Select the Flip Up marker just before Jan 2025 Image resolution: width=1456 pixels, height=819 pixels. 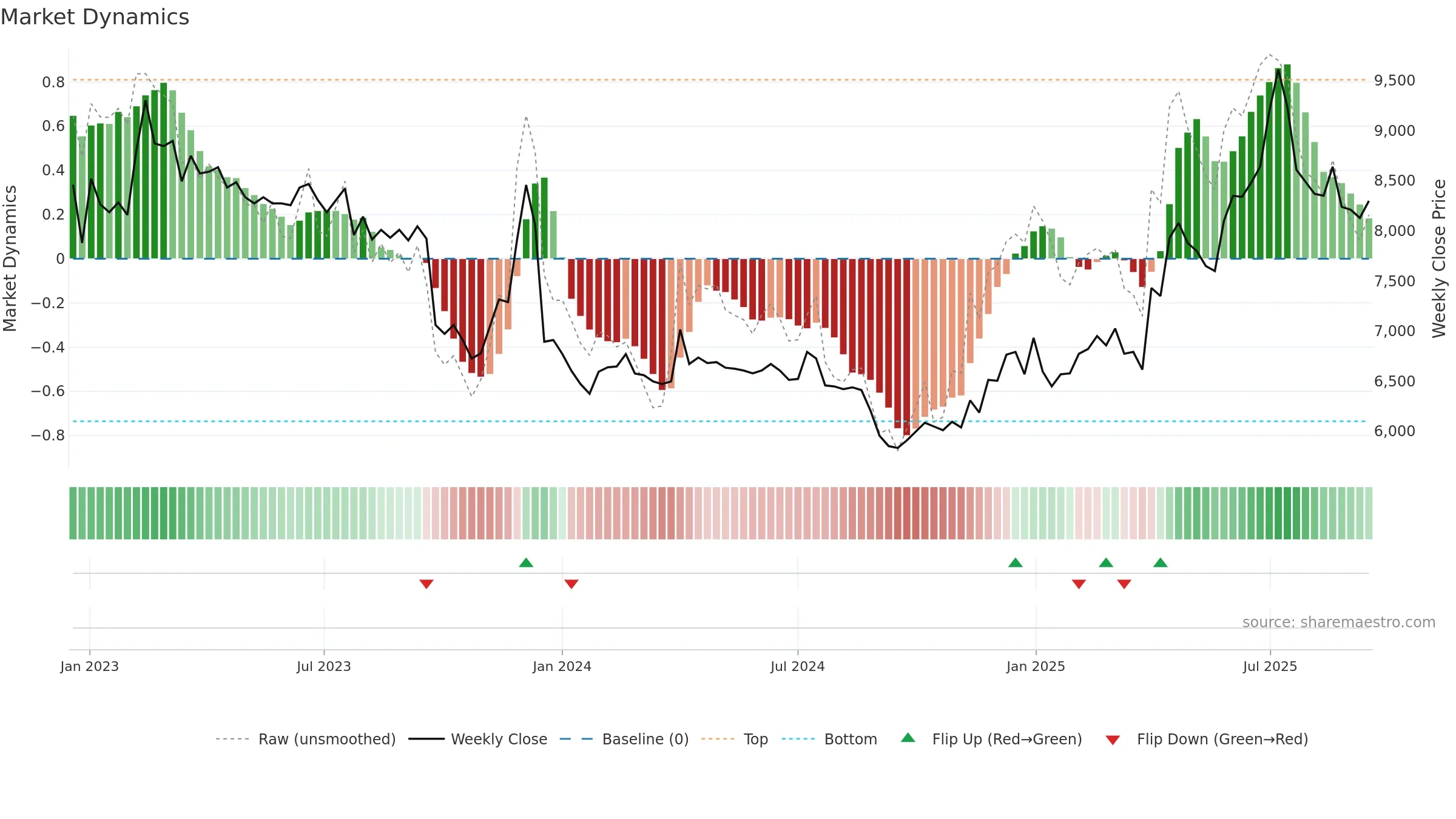click(1016, 562)
